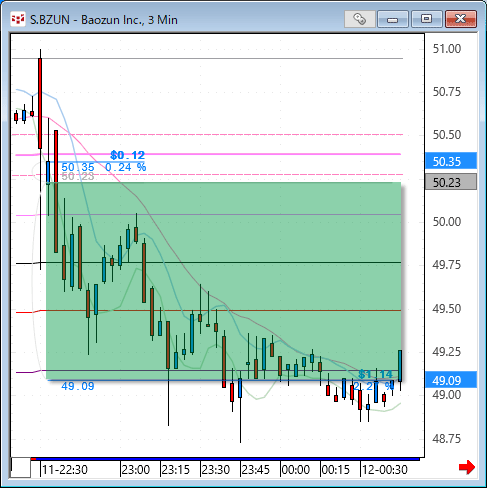Click the window title S.BZUN - Baozun Inc.
Image resolution: width=487 pixels, height=488 pixels.
pos(104,20)
